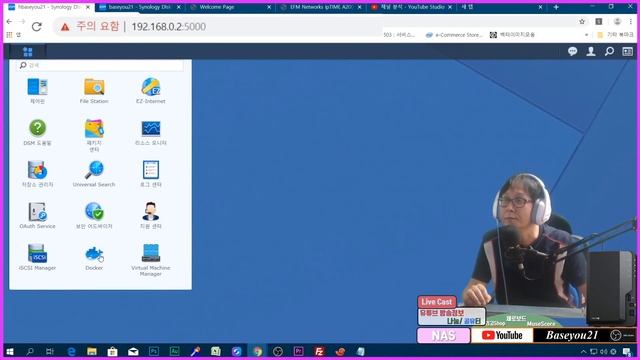Open a new browser tab

click(556, 7)
